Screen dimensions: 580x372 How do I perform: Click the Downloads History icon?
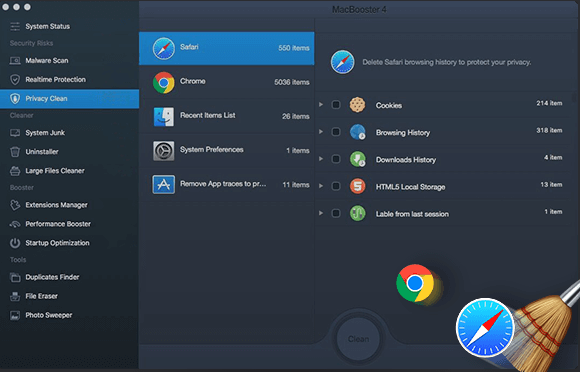coord(357,159)
